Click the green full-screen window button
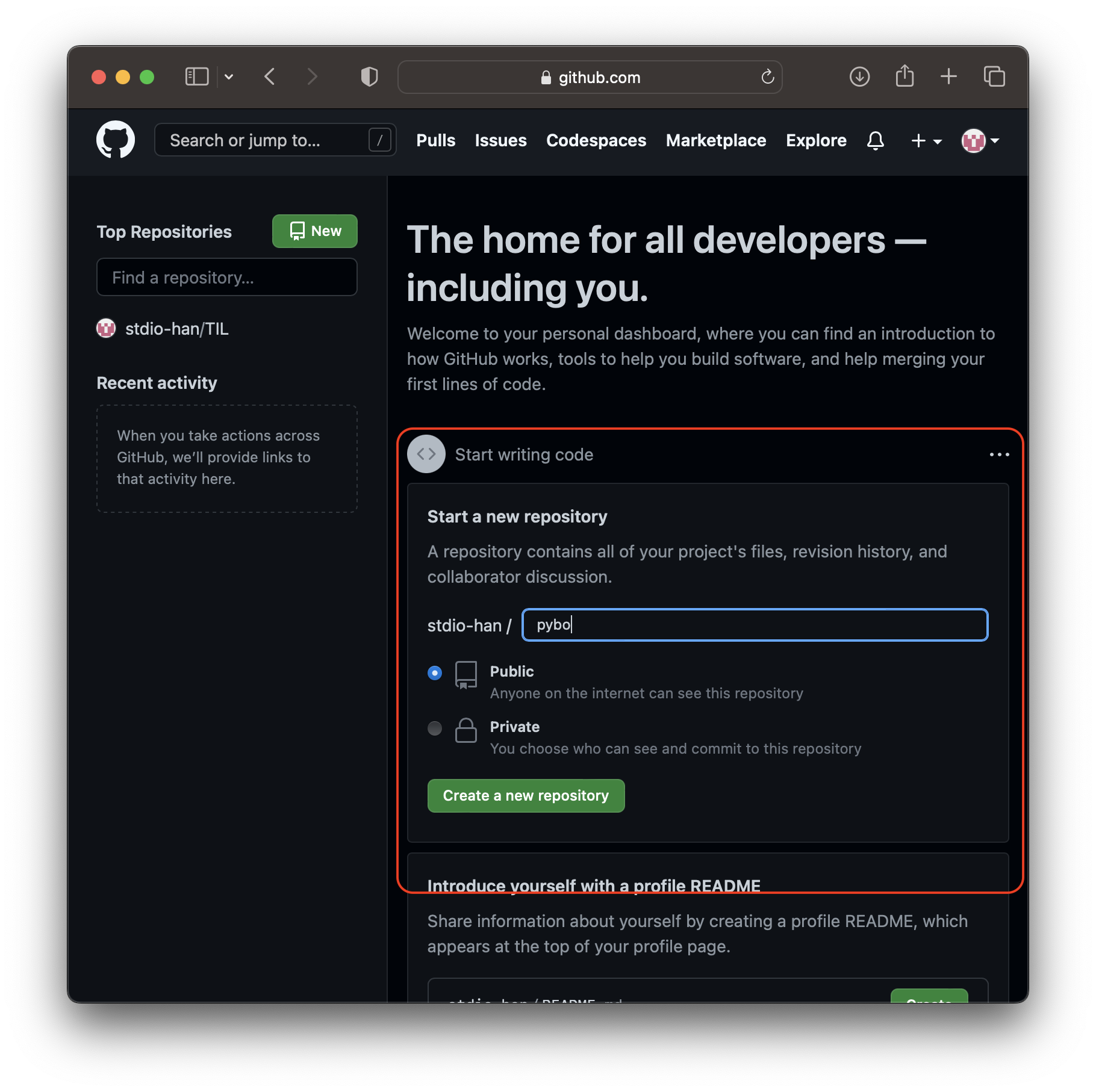 [x=147, y=77]
